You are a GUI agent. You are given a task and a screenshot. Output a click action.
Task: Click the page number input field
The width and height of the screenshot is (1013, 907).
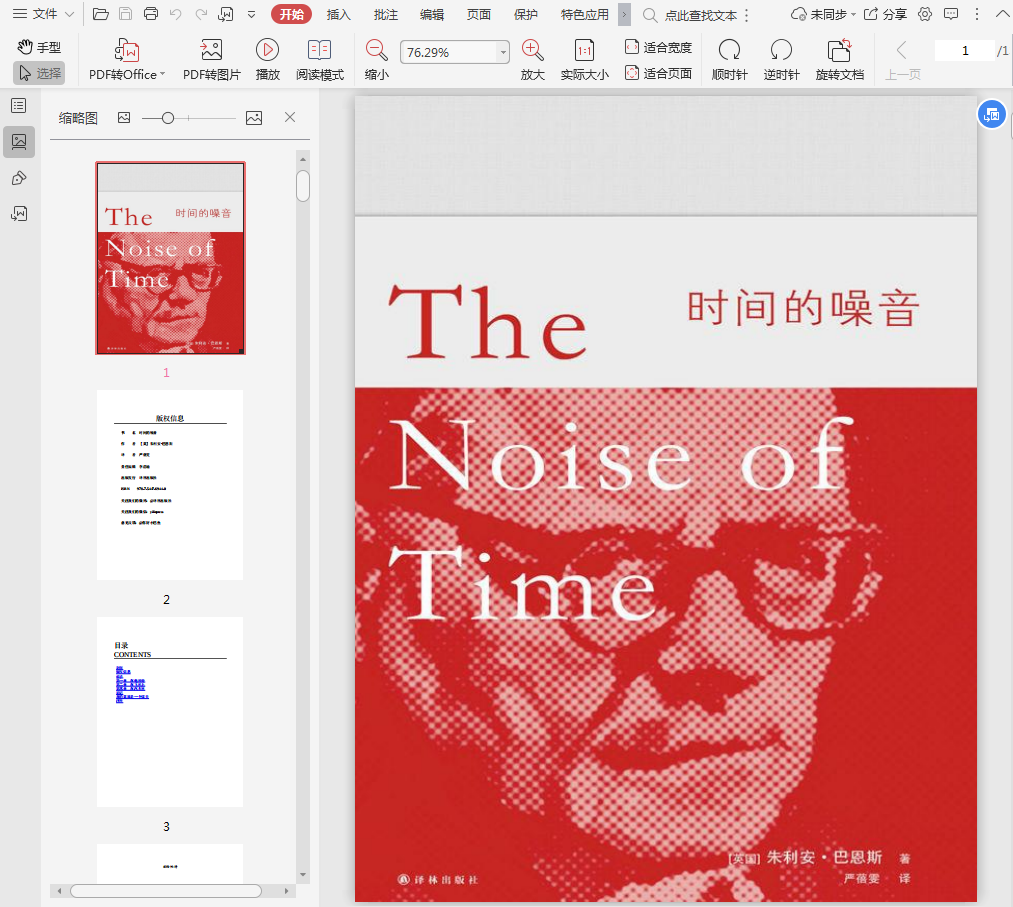(965, 50)
